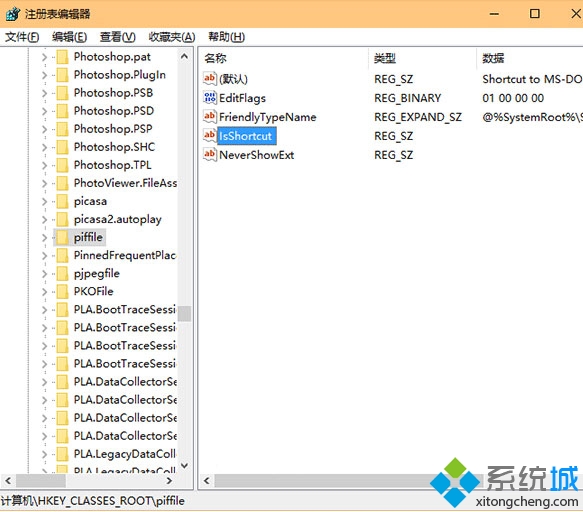This screenshot has height=512, width=583.
Task: Click the 'Shortcut to MS-DO' data cell
Action: pos(532,79)
